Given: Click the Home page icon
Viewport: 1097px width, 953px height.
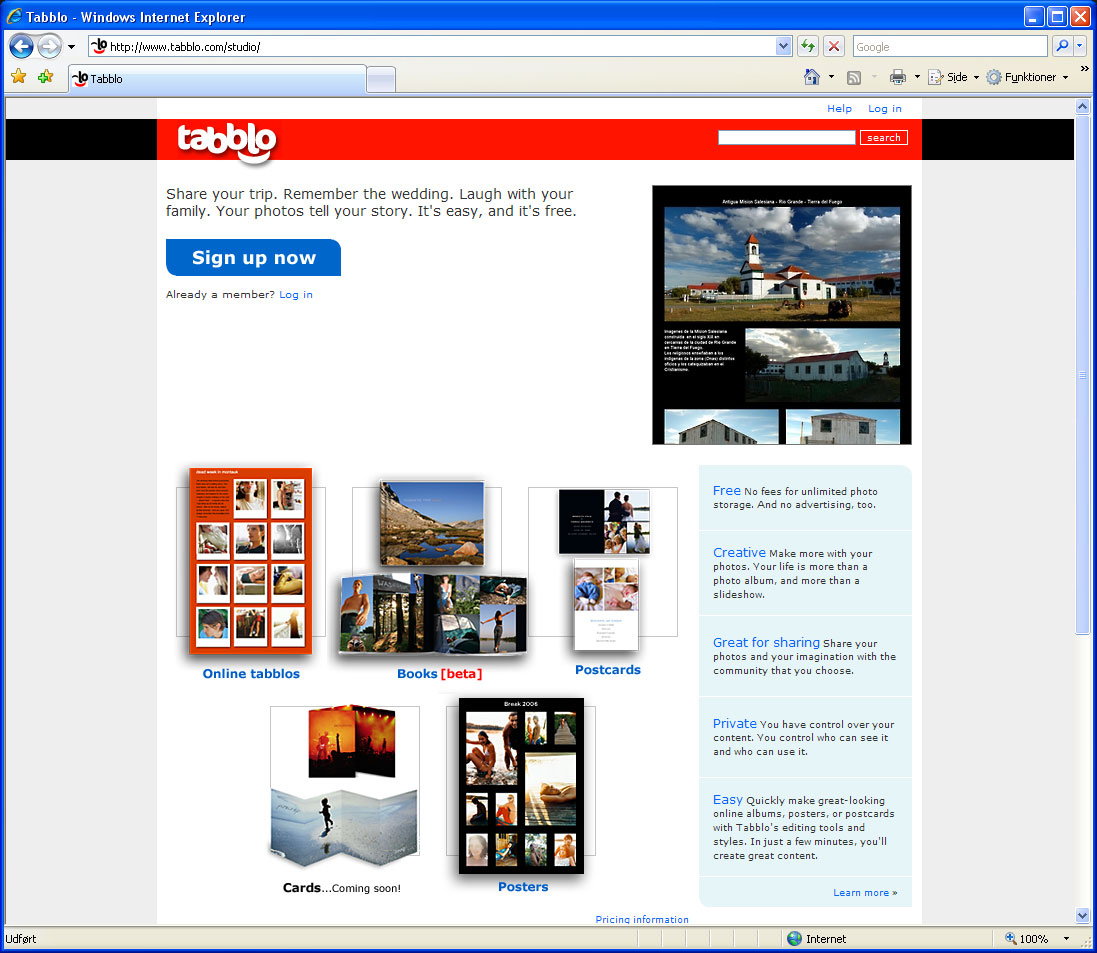Looking at the screenshot, I should tap(813, 77).
